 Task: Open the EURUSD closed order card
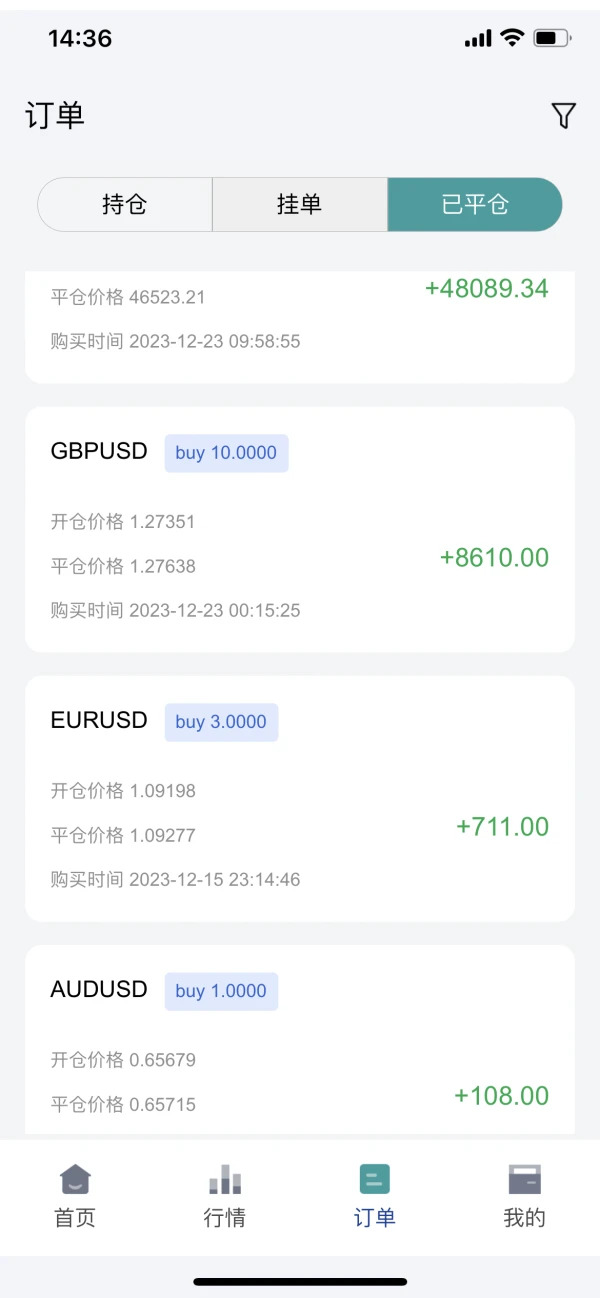pyautogui.click(x=300, y=798)
